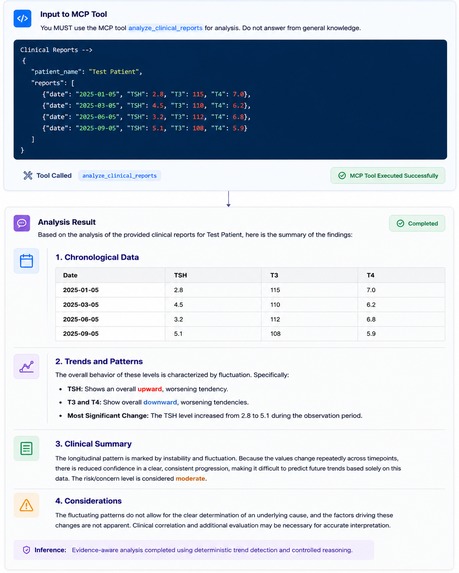Click the warning triangle icon beside Considerations

click(26, 505)
